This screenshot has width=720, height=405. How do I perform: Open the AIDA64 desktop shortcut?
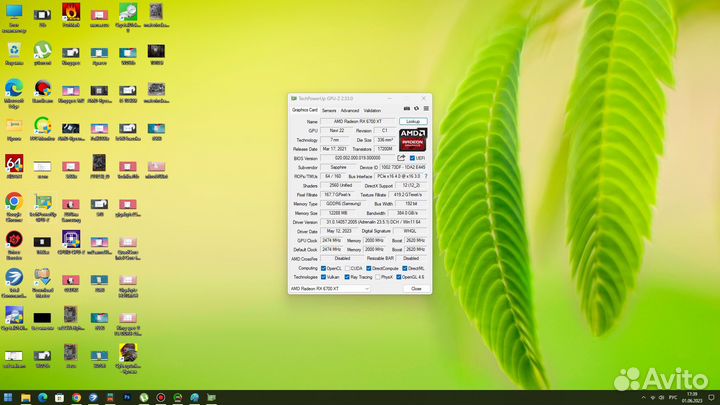[14, 163]
